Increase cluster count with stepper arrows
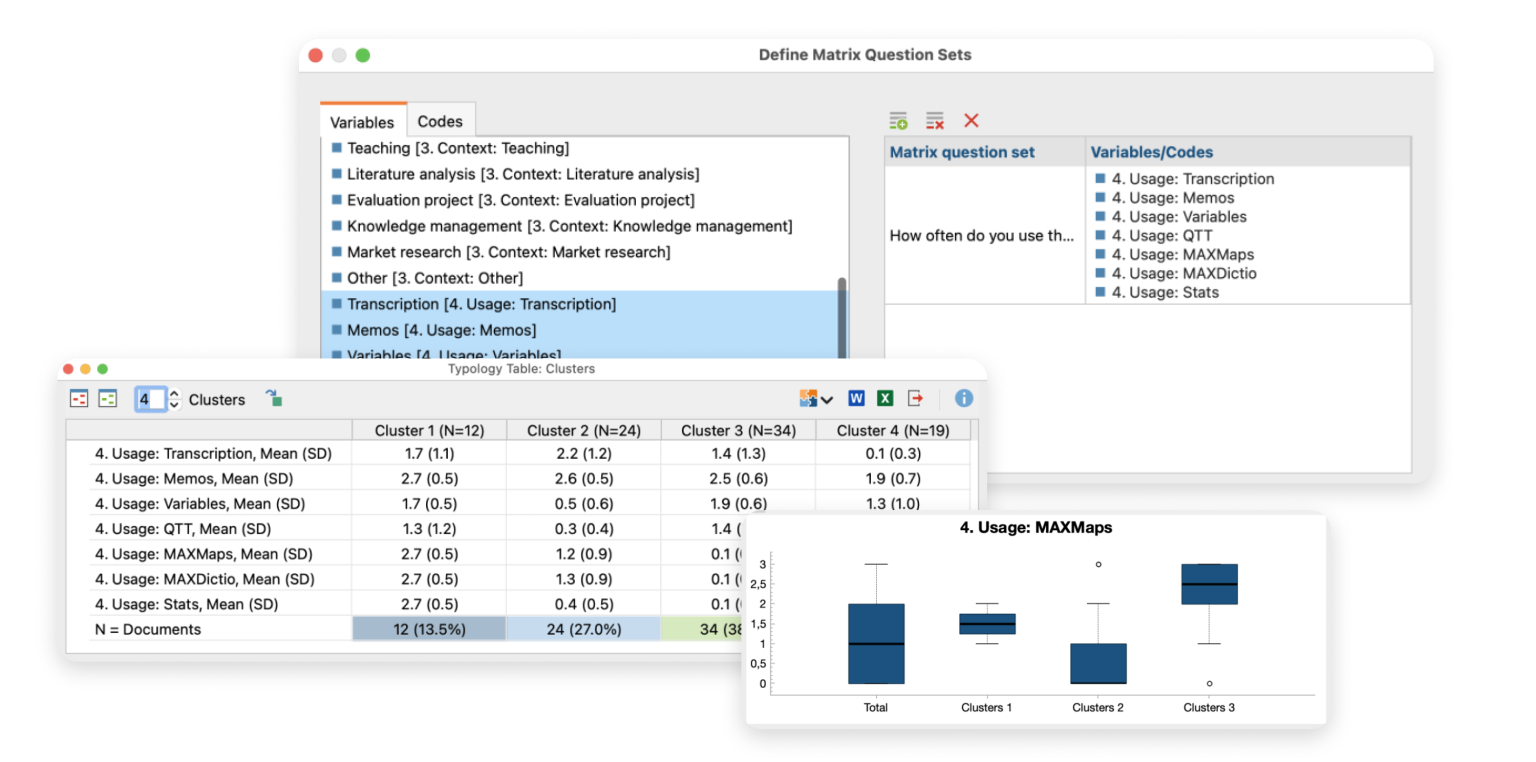Viewport: 1536px width, 762px height. click(x=175, y=394)
